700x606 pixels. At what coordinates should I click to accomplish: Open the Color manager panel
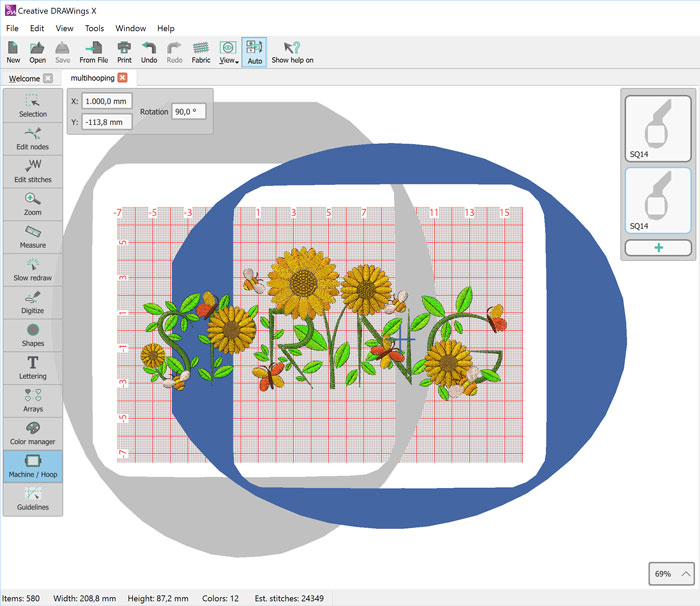(x=33, y=432)
